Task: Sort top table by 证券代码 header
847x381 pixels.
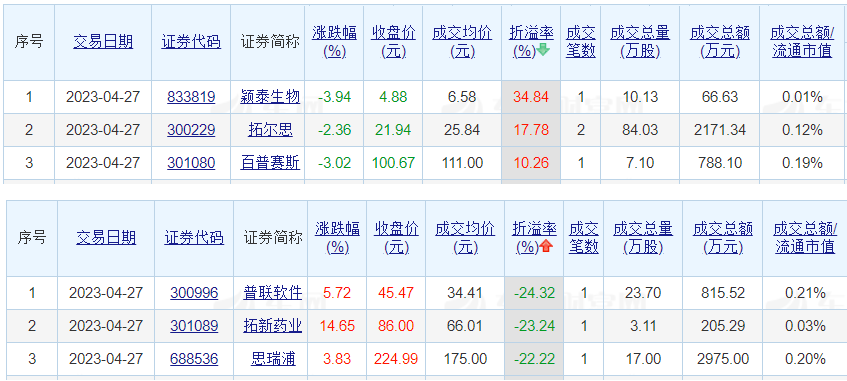Action: [191, 42]
